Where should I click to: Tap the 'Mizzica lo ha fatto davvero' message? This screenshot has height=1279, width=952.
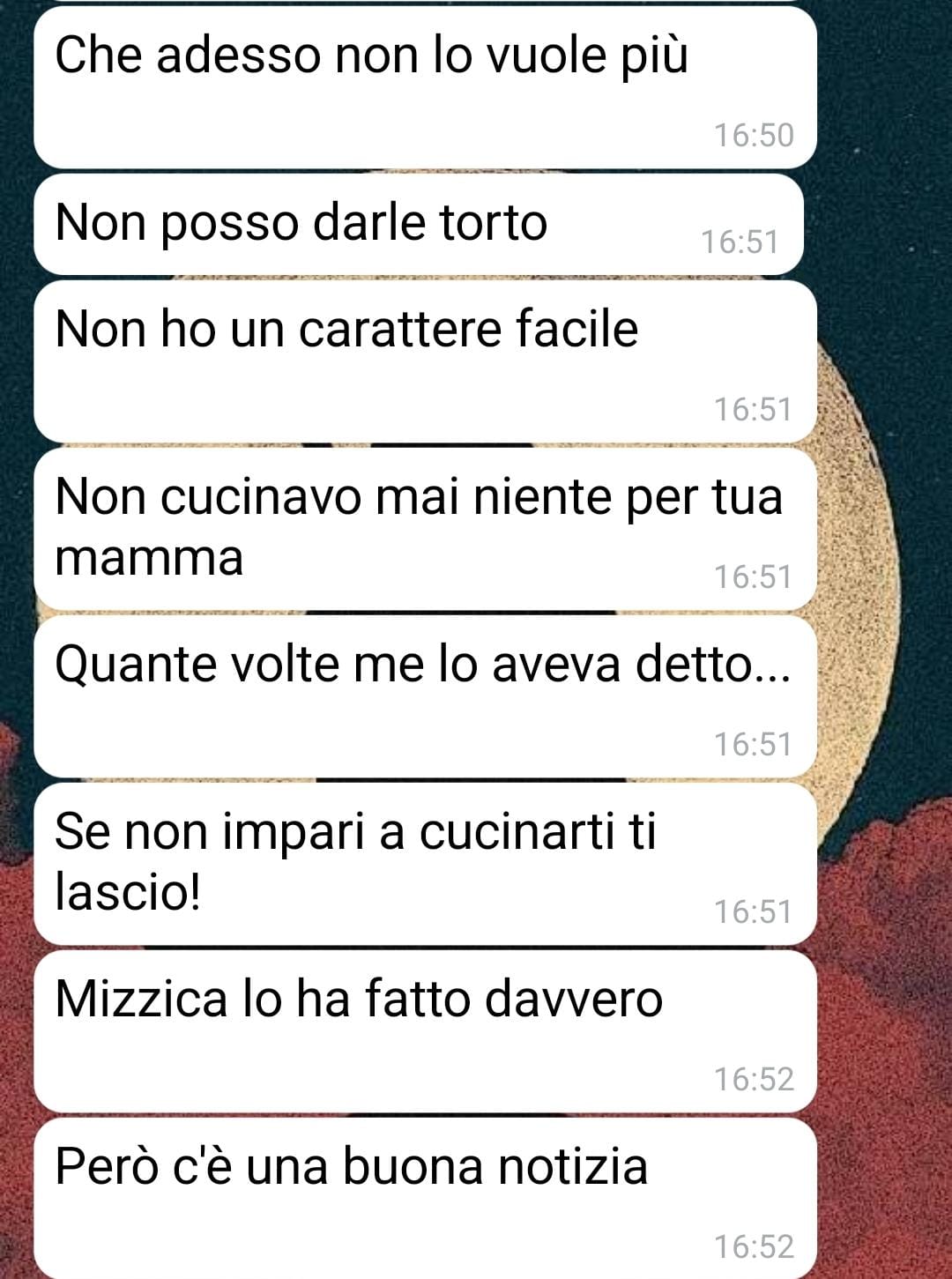[x=425, y=1031]
